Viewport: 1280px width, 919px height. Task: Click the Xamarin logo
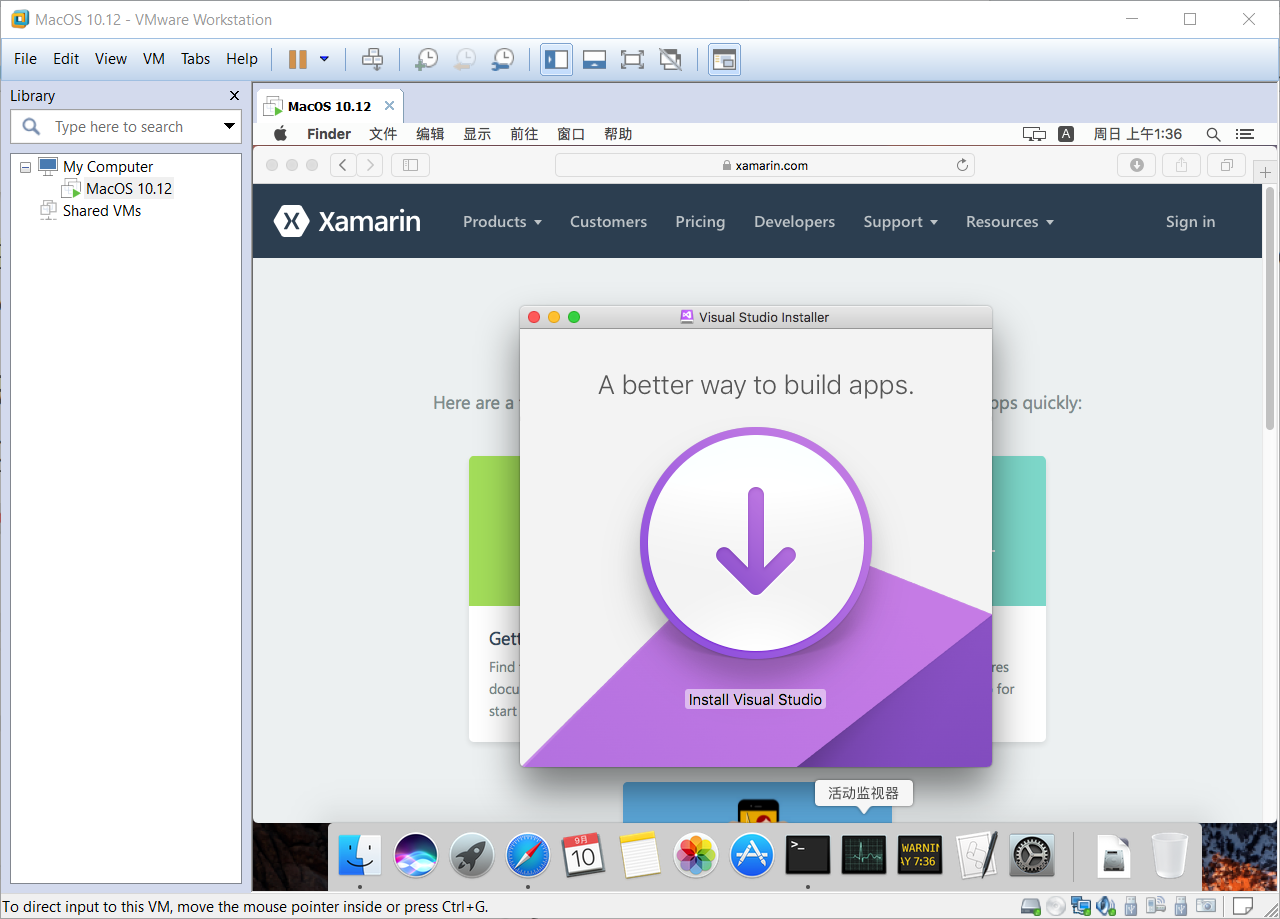(x=347, y=221)
